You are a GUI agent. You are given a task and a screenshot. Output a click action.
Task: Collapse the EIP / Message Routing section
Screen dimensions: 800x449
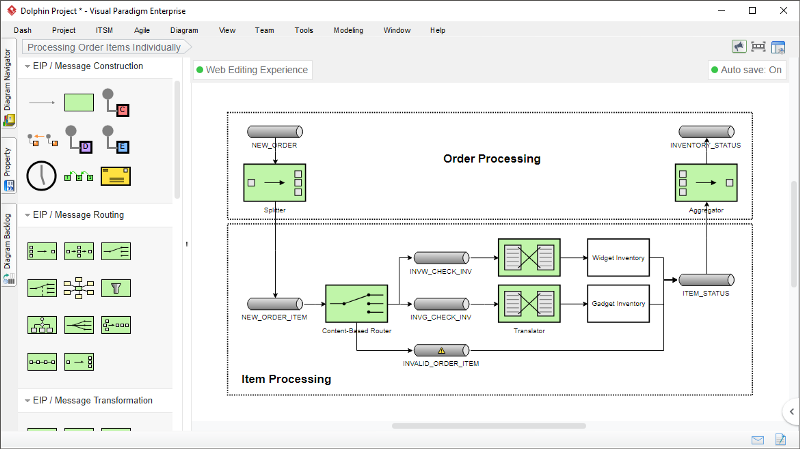pos(26,214)
